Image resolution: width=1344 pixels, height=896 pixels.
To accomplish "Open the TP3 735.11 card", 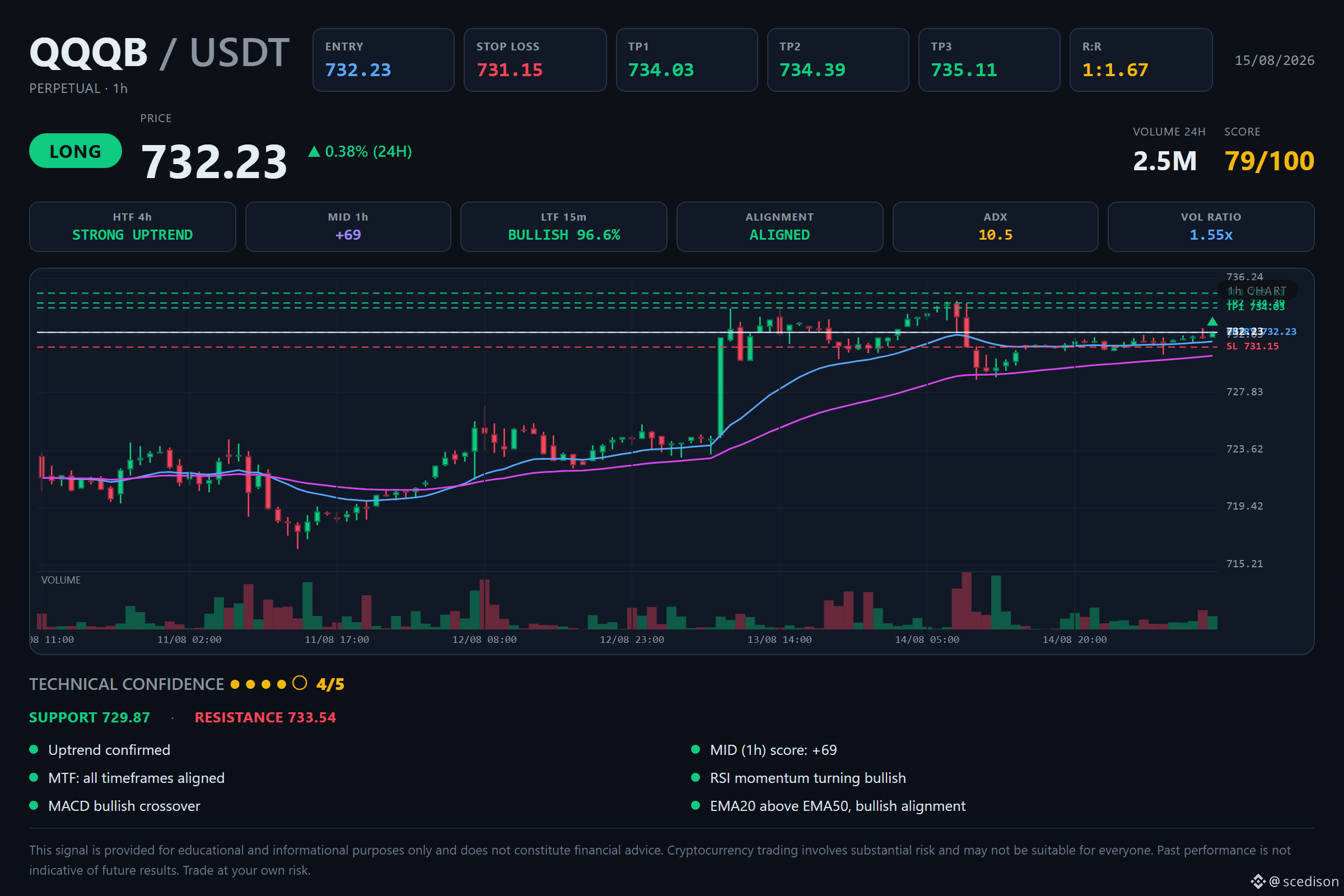I will pyautogui.click(x=989, y=60).
